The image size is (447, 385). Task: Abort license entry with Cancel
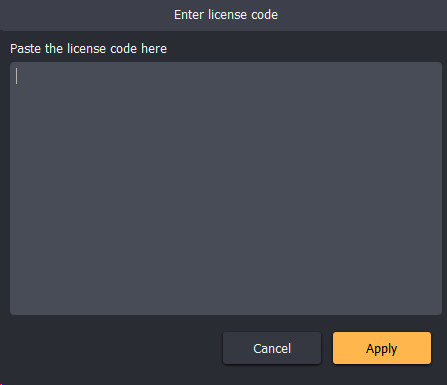point(272,348)
